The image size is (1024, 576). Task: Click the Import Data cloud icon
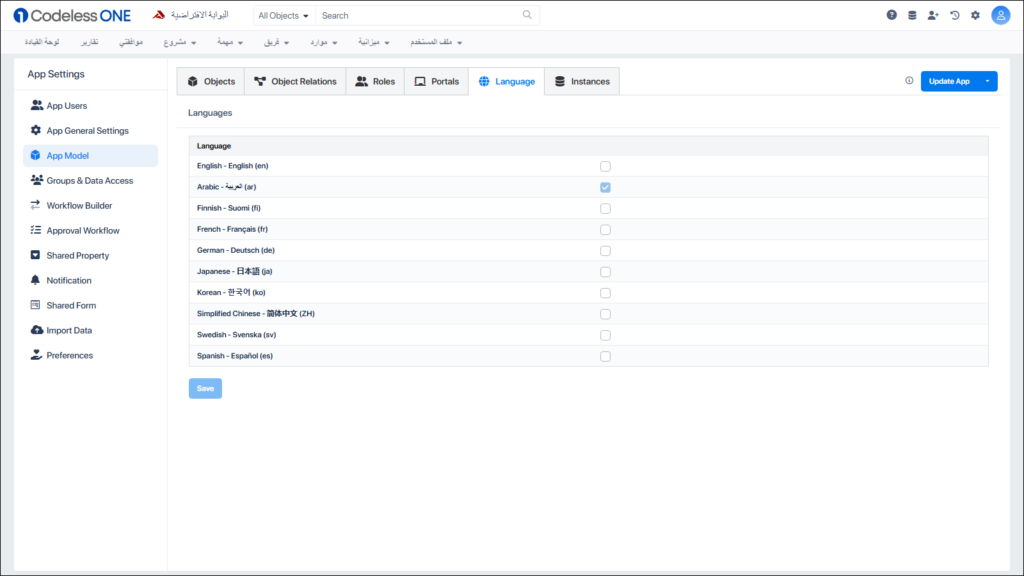37,330
